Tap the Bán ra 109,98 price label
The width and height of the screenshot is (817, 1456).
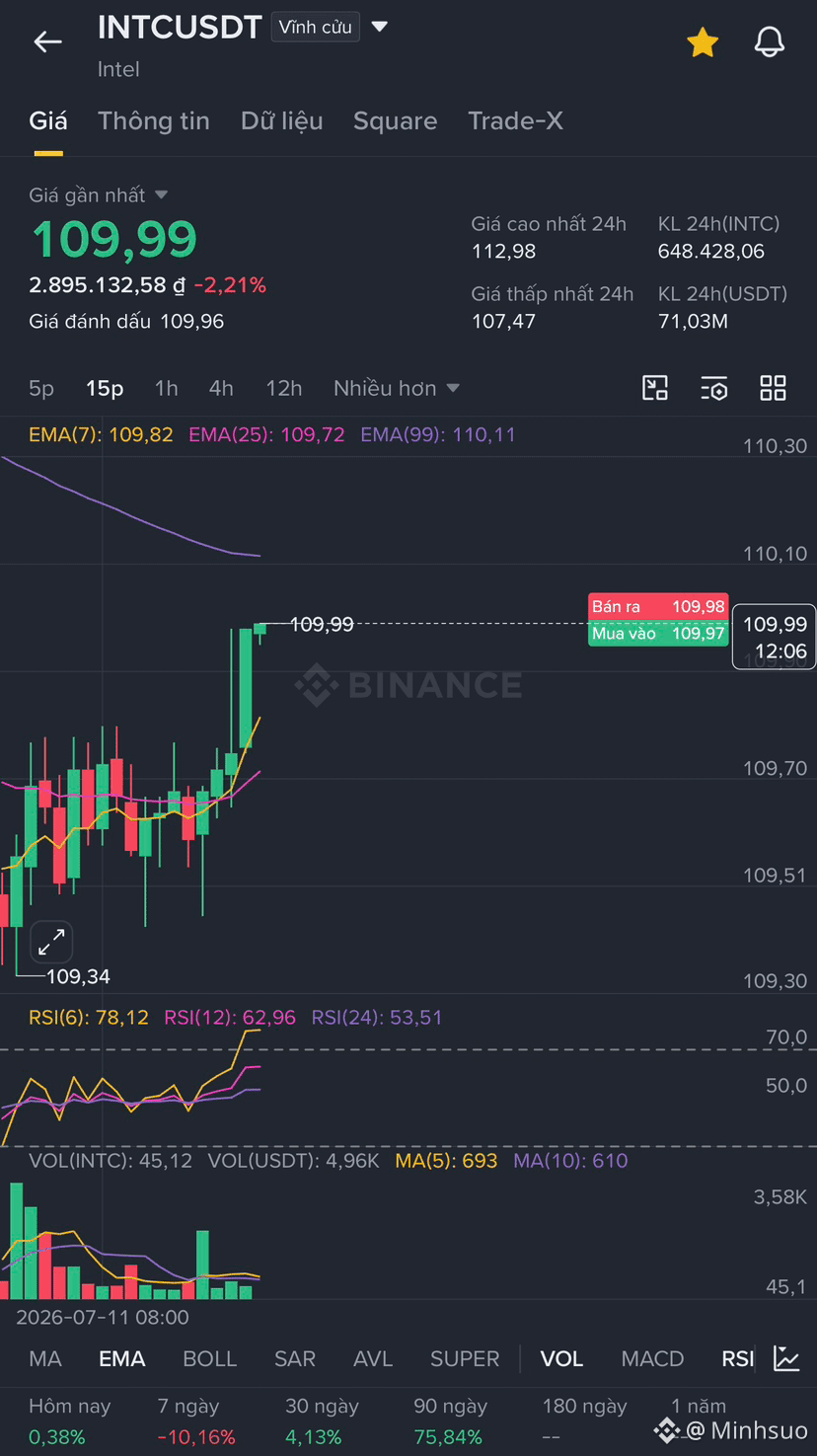(658, 606)
